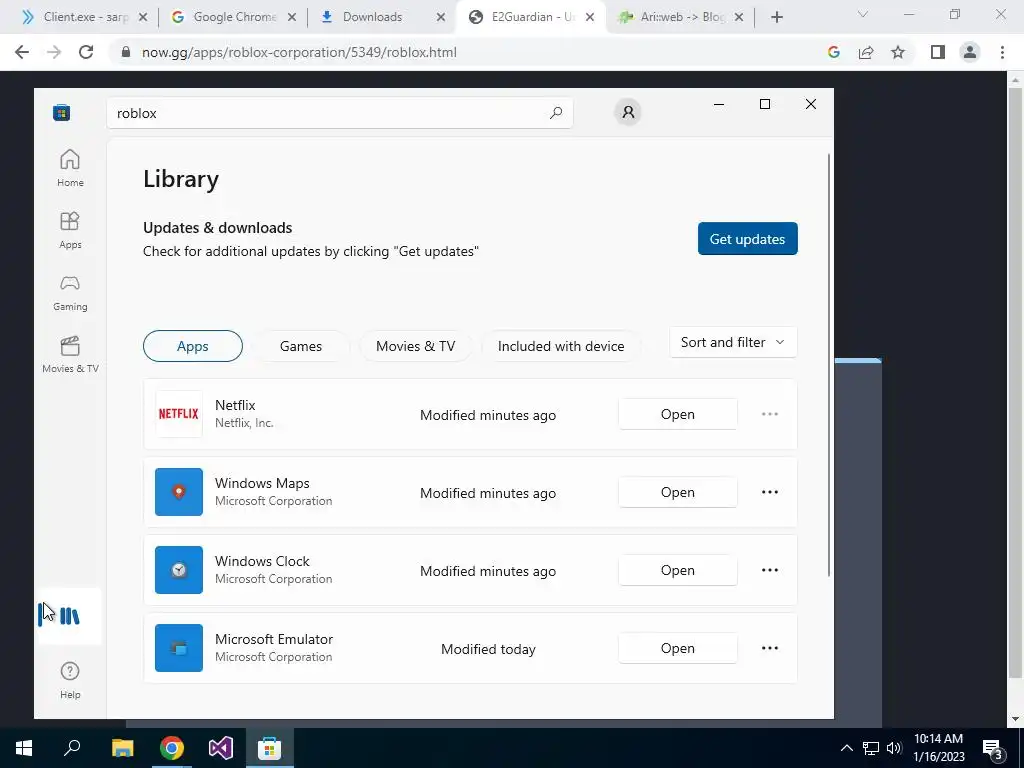Open more options for Windows Clock

coord(770,570)
